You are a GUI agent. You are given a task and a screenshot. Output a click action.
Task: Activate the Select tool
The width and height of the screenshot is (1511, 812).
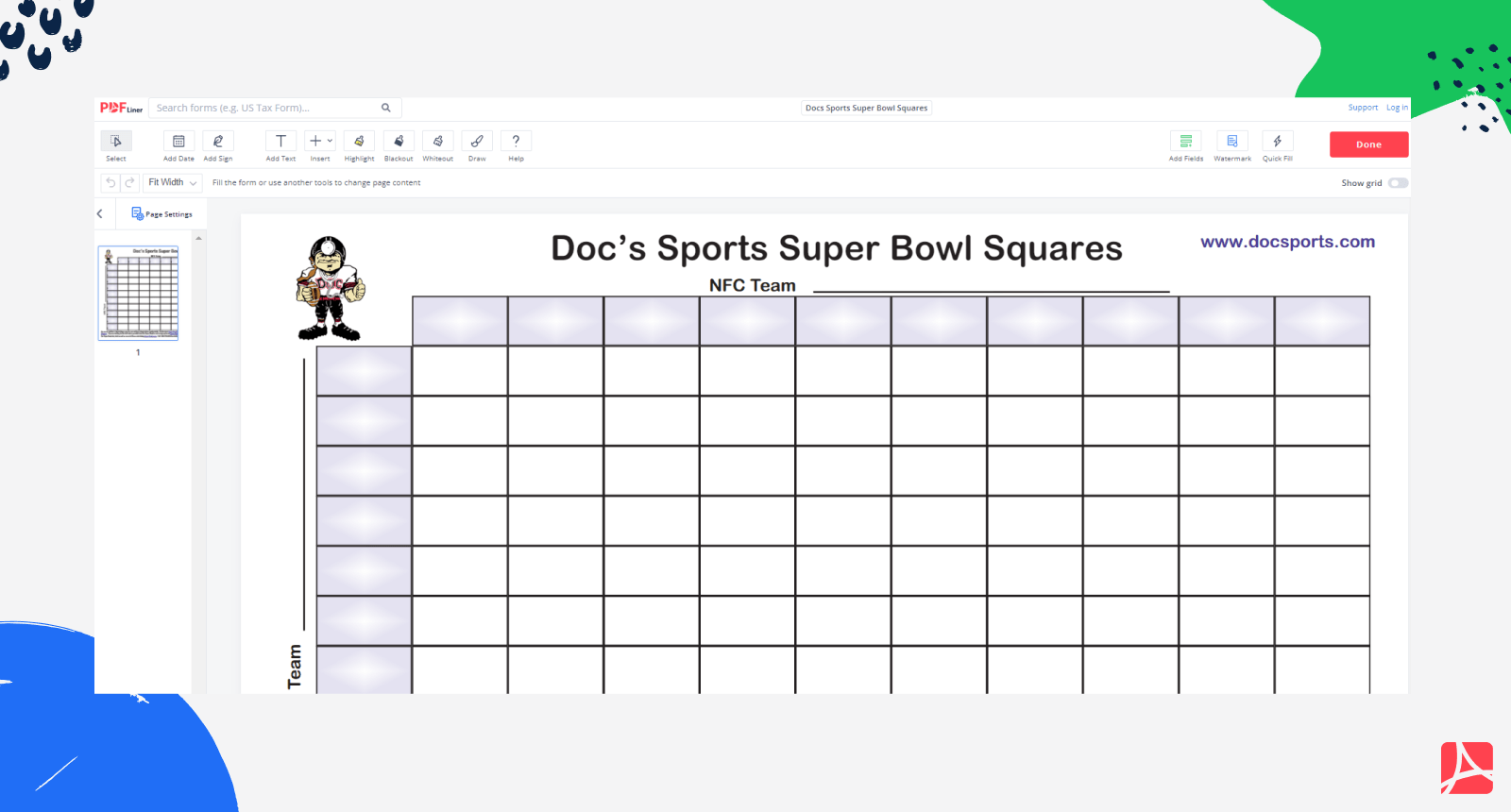pyautogui.click(x=116, y=141)
